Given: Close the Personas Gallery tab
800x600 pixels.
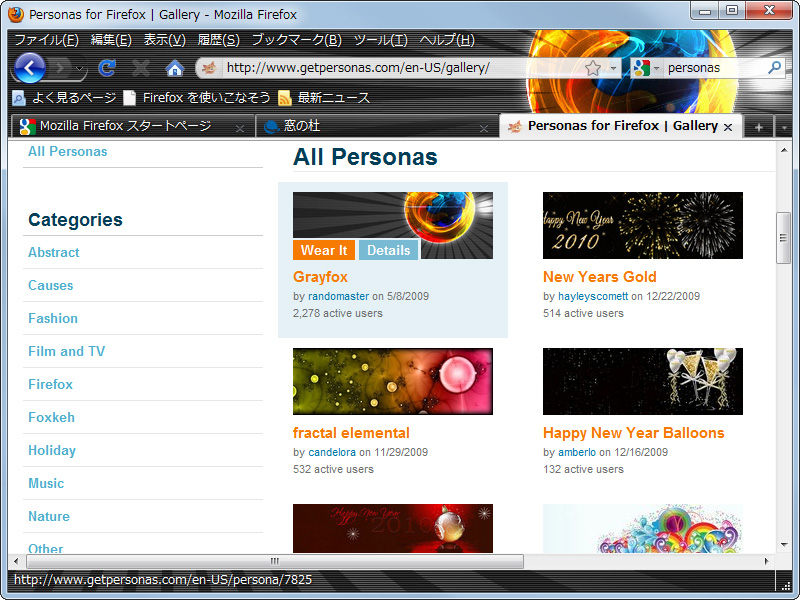Looking at the screenshot, I should pos(728,128).
